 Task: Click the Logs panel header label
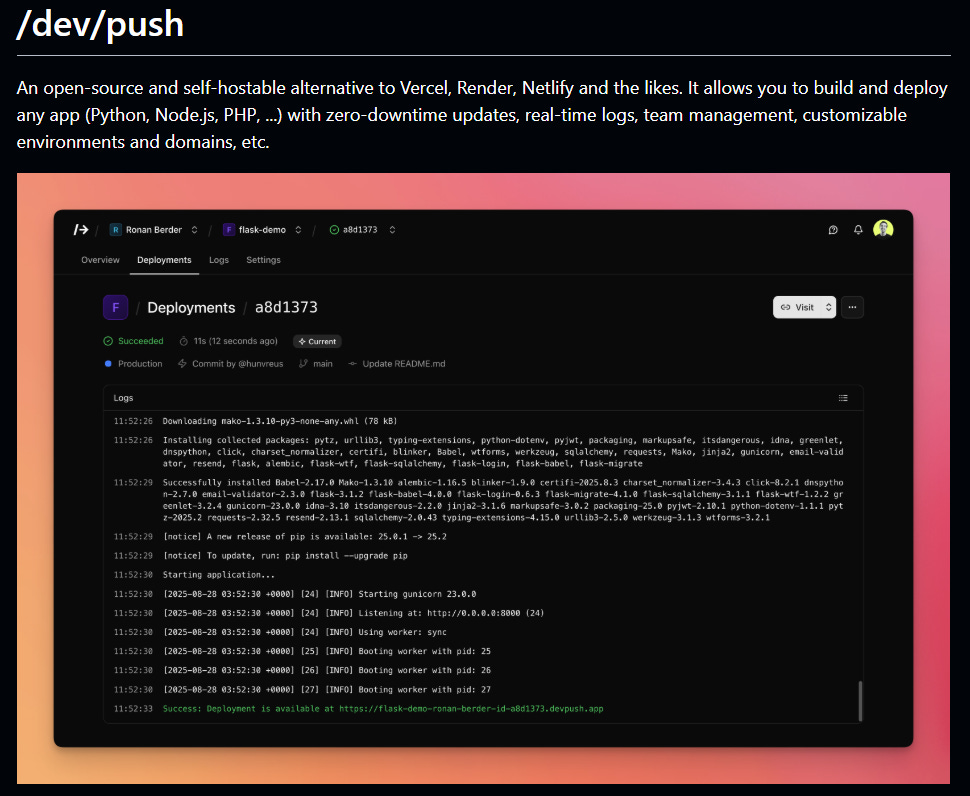click(123, 398)
